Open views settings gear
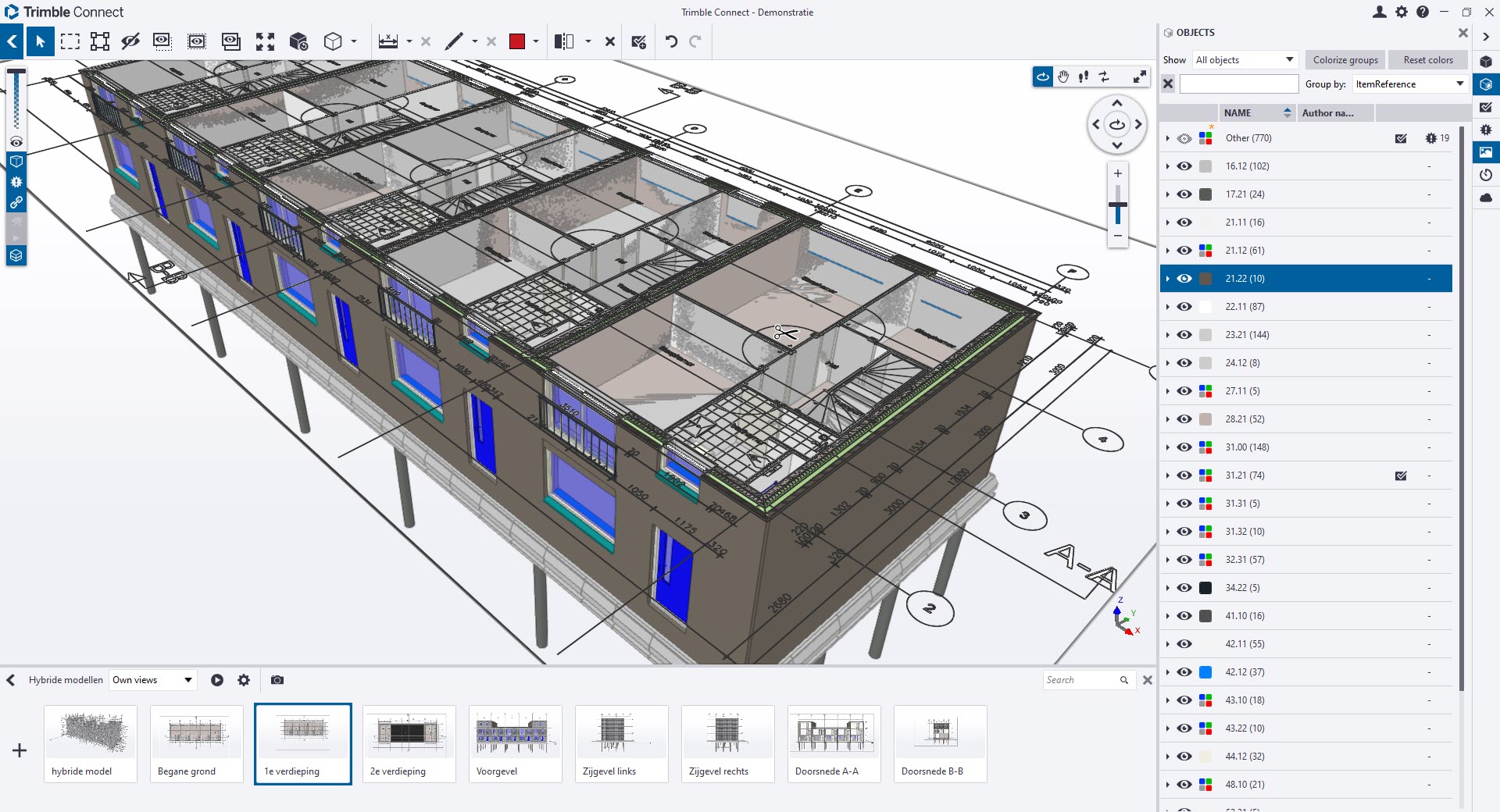Image resolution: width=1500 pixels, height=812 pixels. tap(244, 680)
